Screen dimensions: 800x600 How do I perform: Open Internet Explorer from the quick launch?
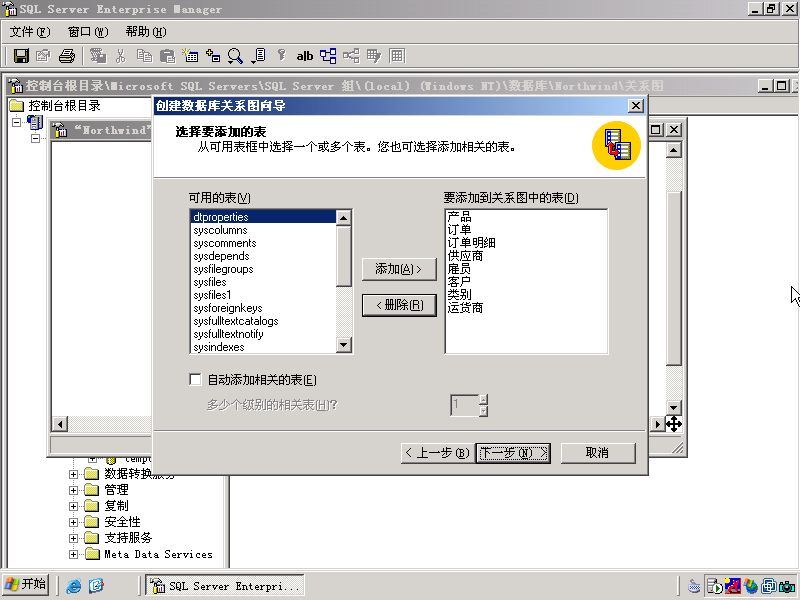click(x=73, y=586)
